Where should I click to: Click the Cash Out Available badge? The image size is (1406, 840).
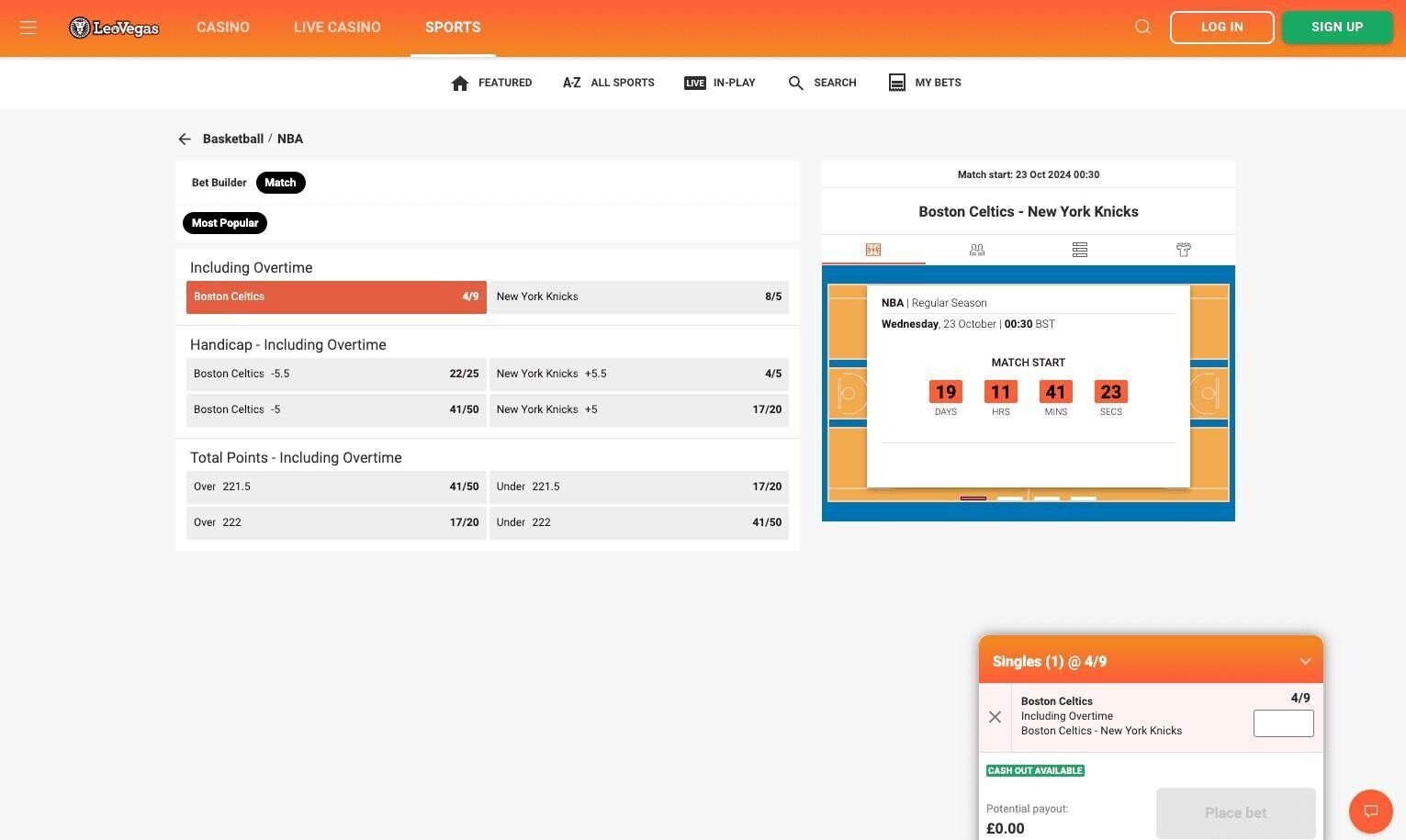[x=1036, y=771]
